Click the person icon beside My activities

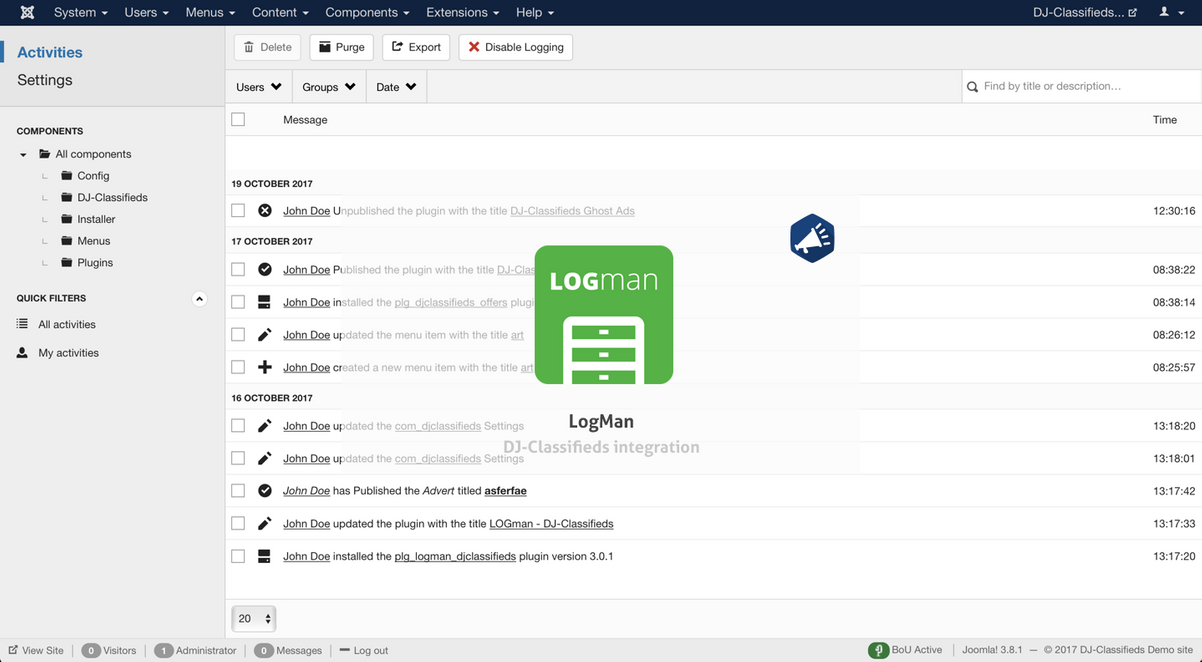[22, 353]
